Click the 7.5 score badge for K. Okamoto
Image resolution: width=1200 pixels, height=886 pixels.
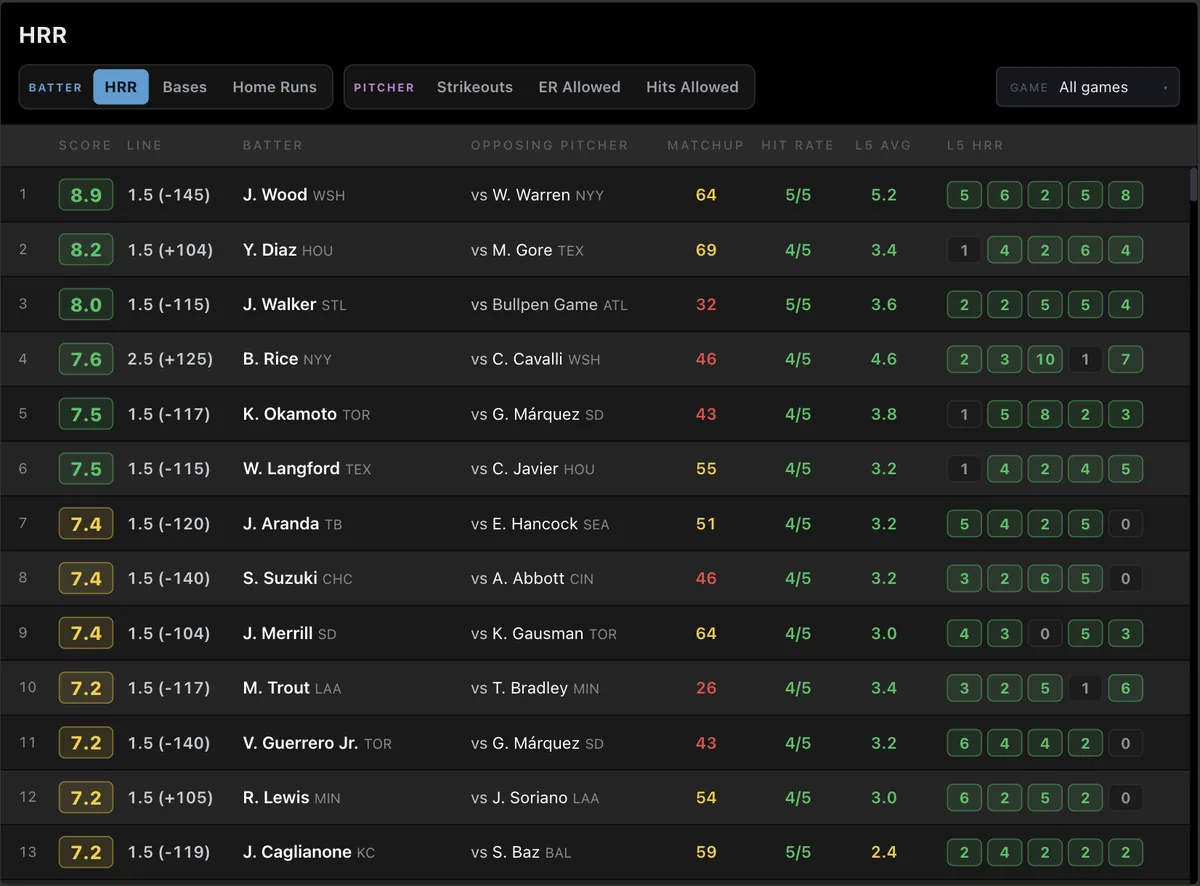(x=86, y=414)
